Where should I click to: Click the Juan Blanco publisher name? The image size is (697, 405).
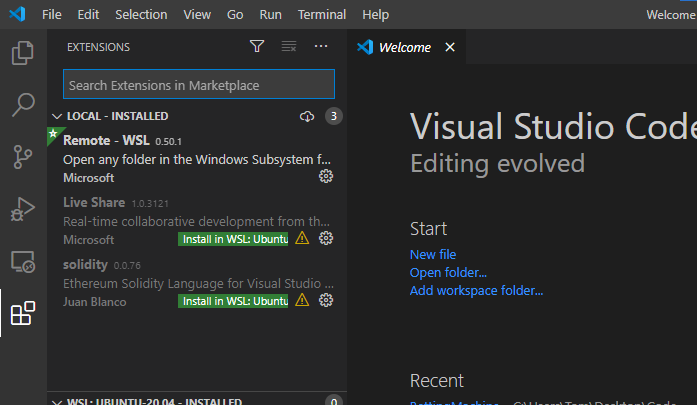[x=95, y=302]
